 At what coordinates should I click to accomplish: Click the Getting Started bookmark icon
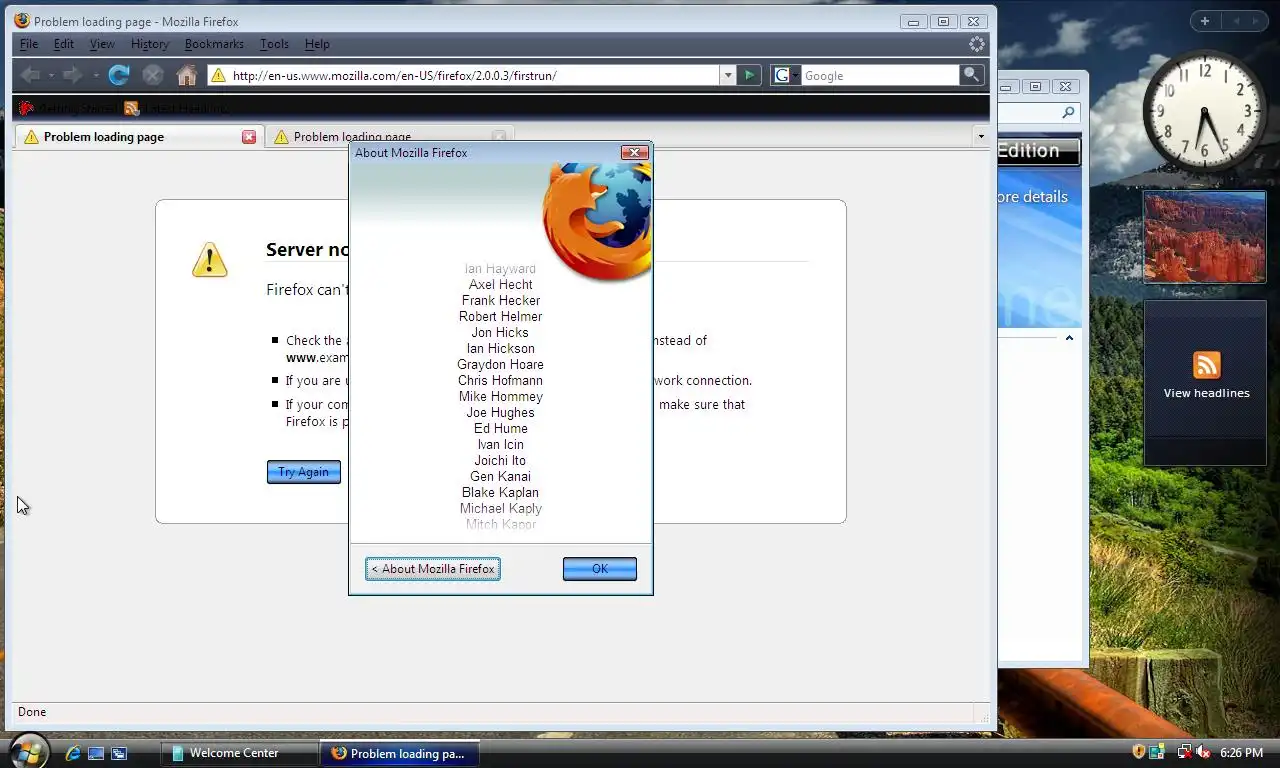point(26,108)
